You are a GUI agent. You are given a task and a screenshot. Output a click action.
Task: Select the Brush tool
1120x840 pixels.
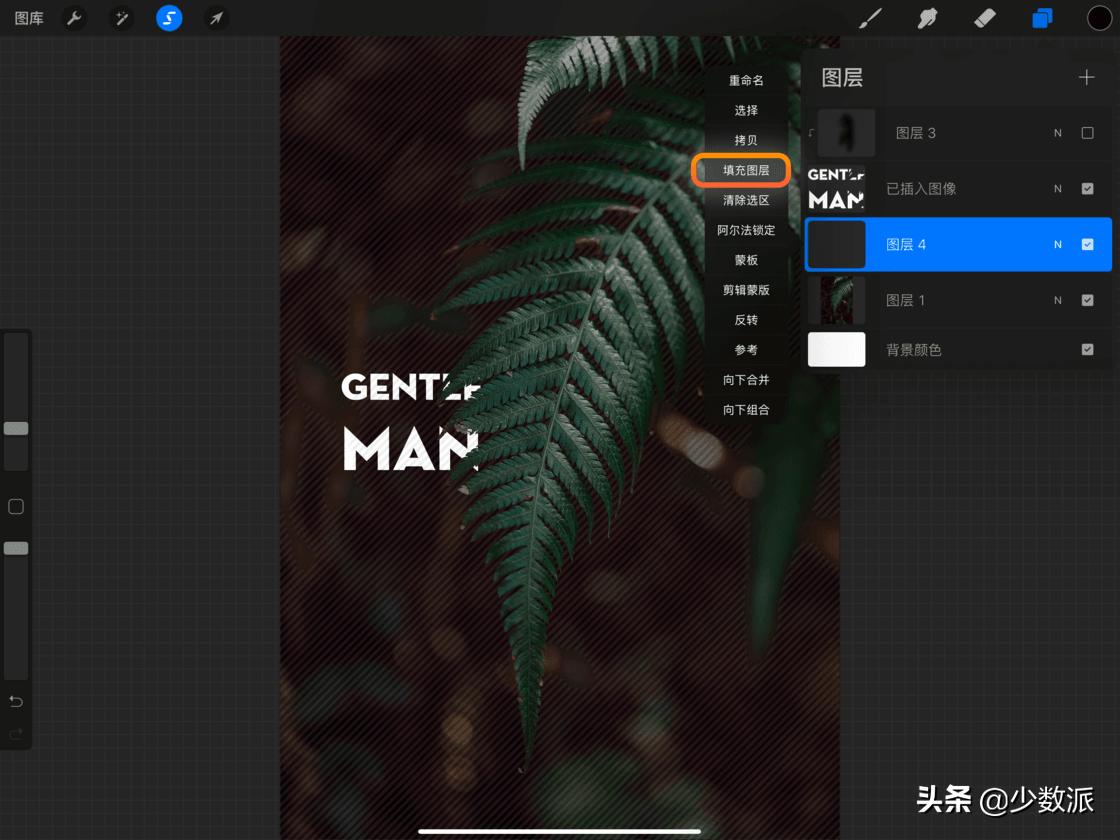click(871, 18)
